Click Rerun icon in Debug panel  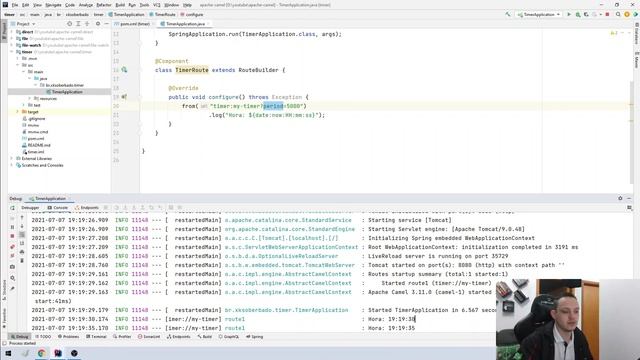pos(12,208)
